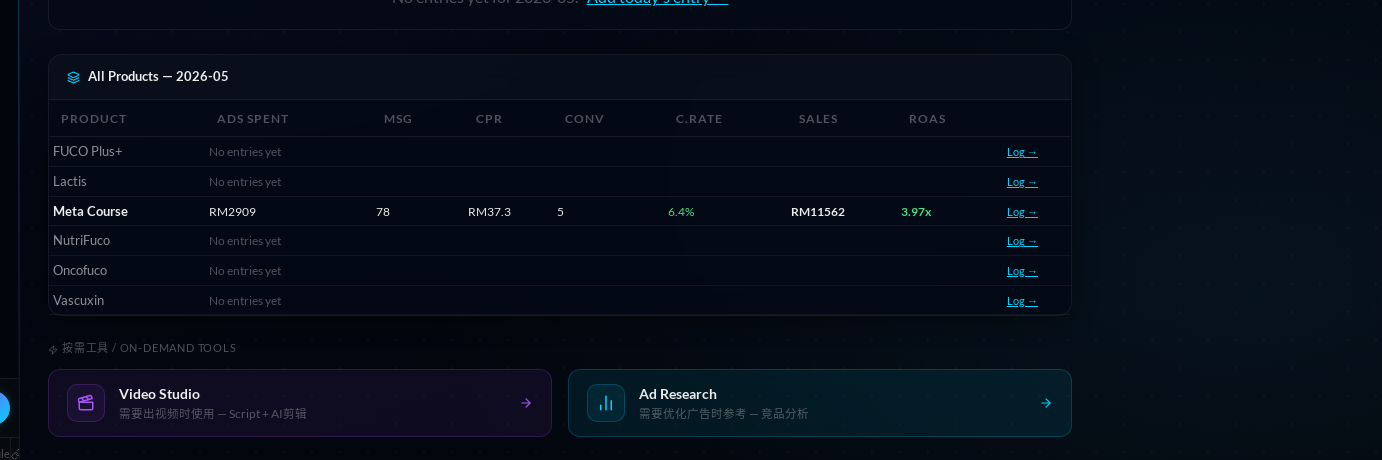The image size is (1382, 460).
Task: Click the All Products layers icon
Action: [73, 77]
